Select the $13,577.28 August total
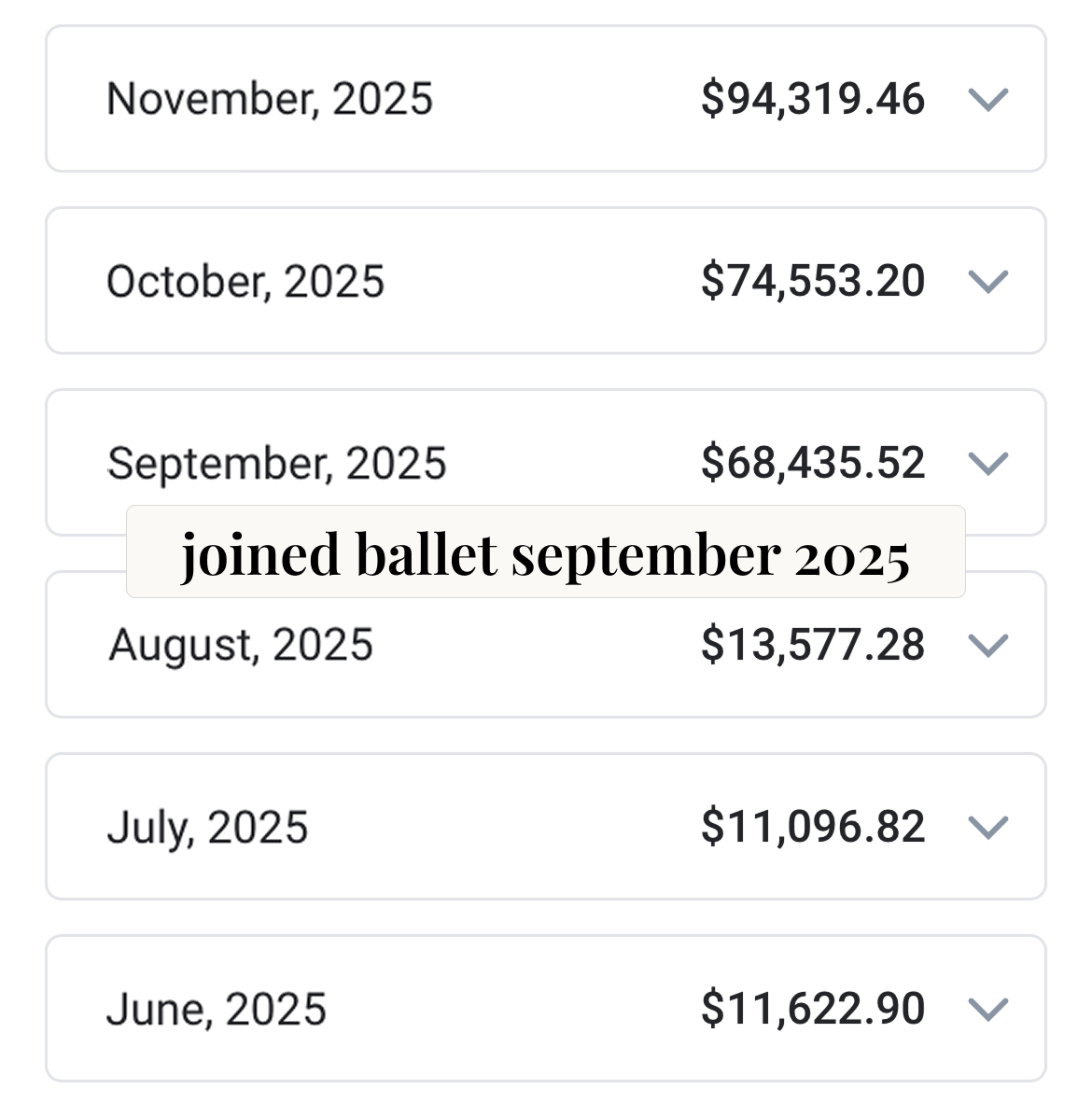 813,645
